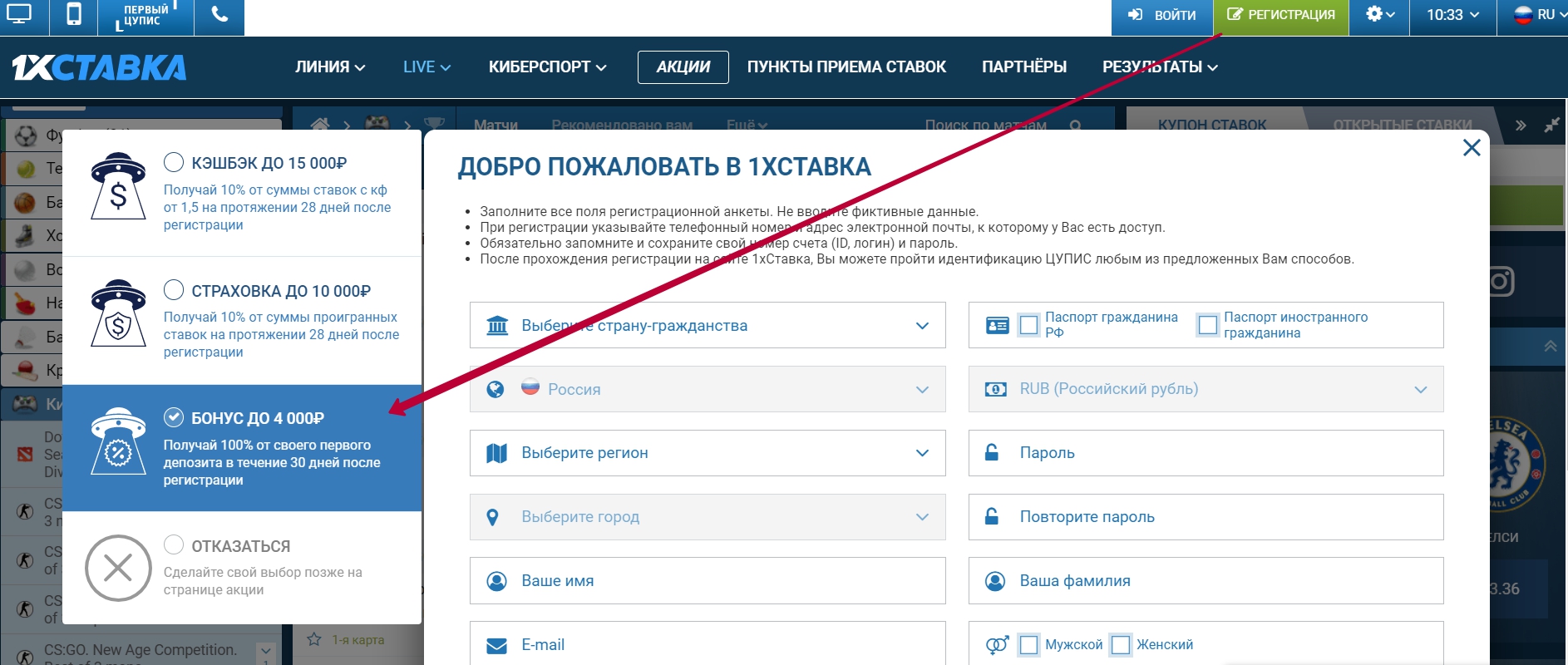Click the currency banknote icon
Screen dimensions: 1568x665
996,389
